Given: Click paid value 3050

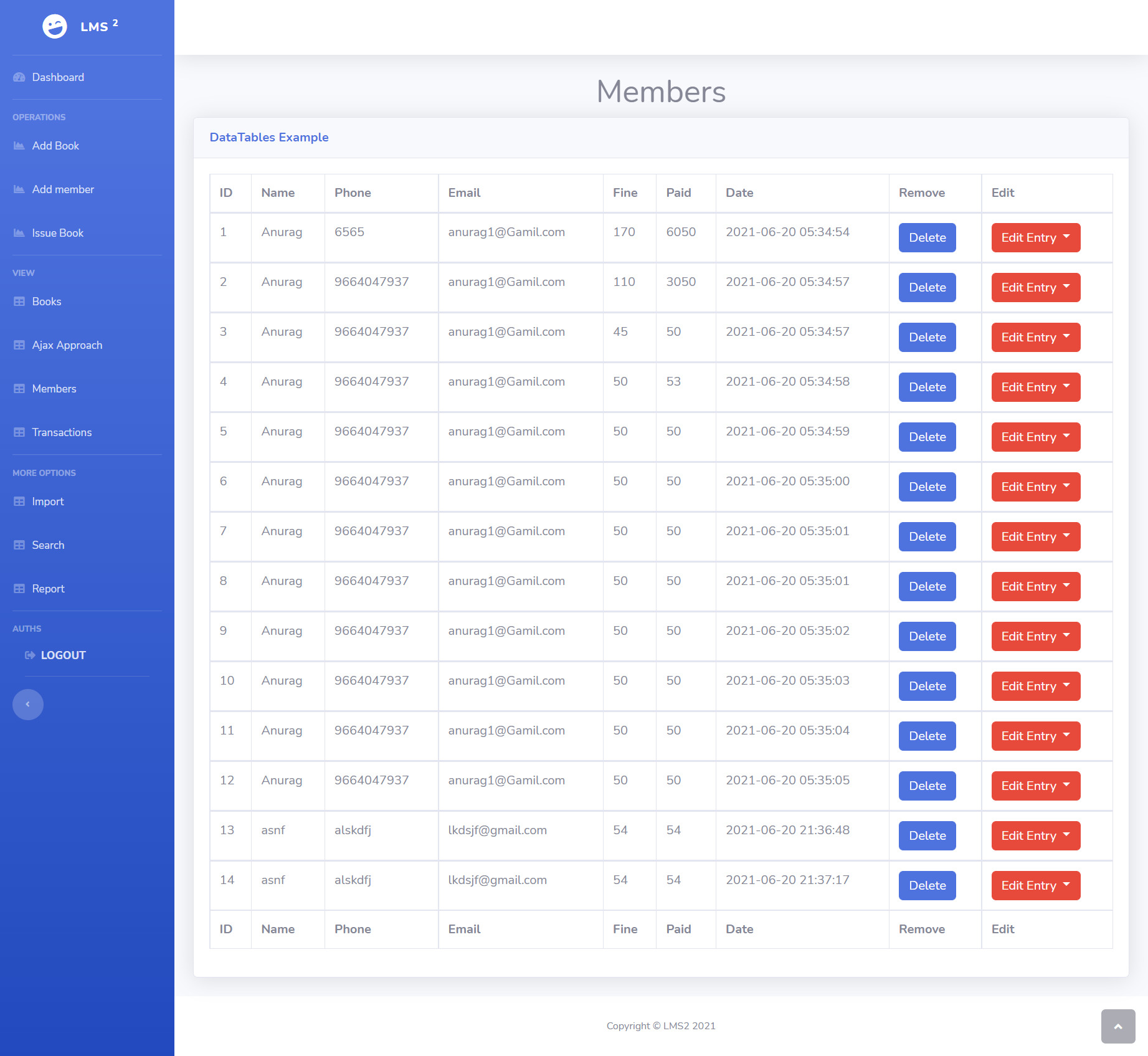Looking at the screenshot, I should pos(681,282).
